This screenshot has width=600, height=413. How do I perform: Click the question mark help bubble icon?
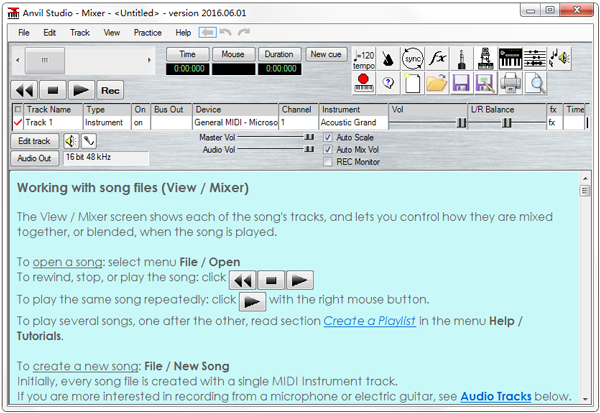388,83
